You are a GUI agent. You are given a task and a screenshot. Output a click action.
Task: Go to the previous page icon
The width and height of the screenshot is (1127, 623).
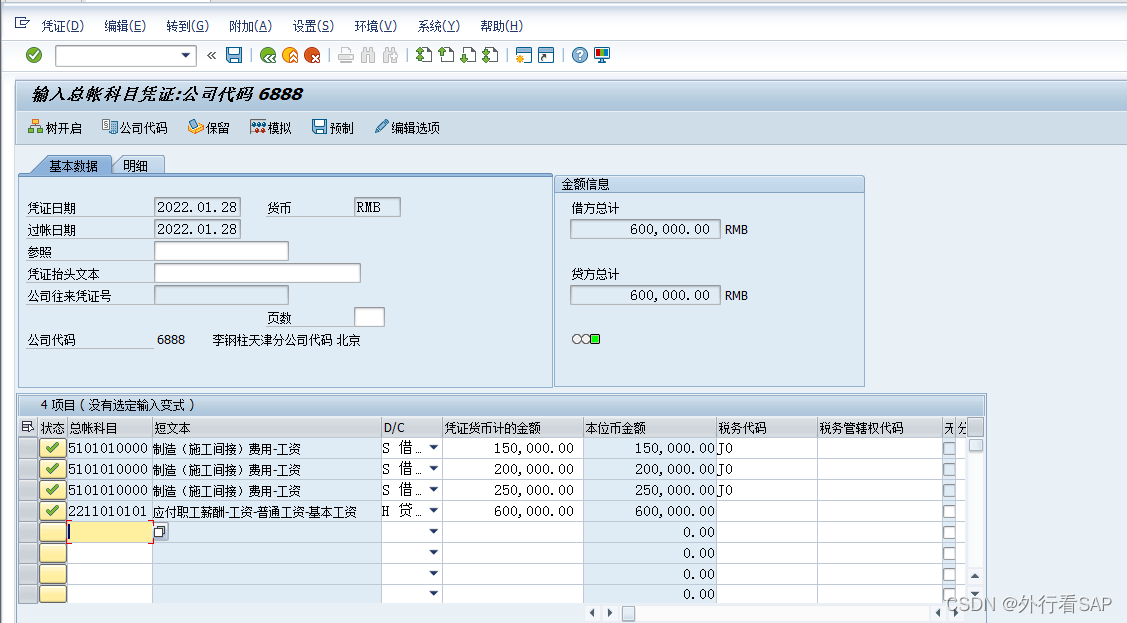click(446, 55)
